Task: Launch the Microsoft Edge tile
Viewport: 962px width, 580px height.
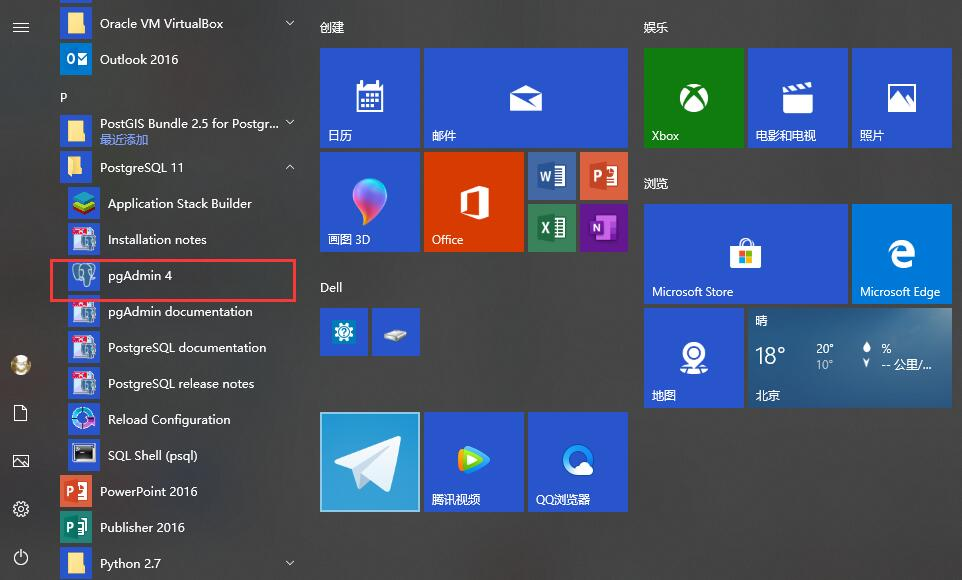Action: (902, 254)
